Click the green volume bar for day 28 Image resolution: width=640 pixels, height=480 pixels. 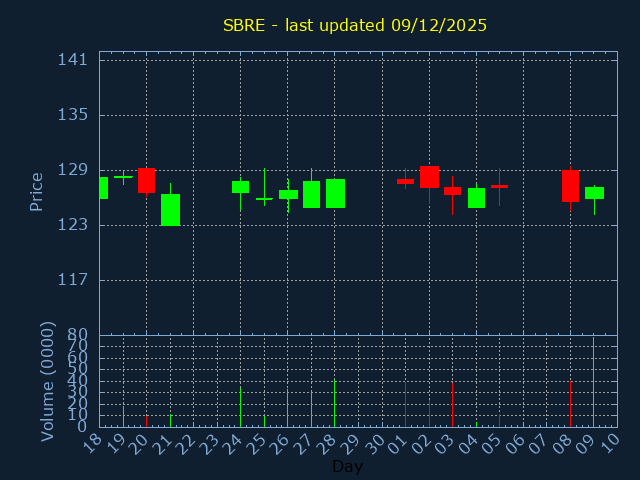335,404
